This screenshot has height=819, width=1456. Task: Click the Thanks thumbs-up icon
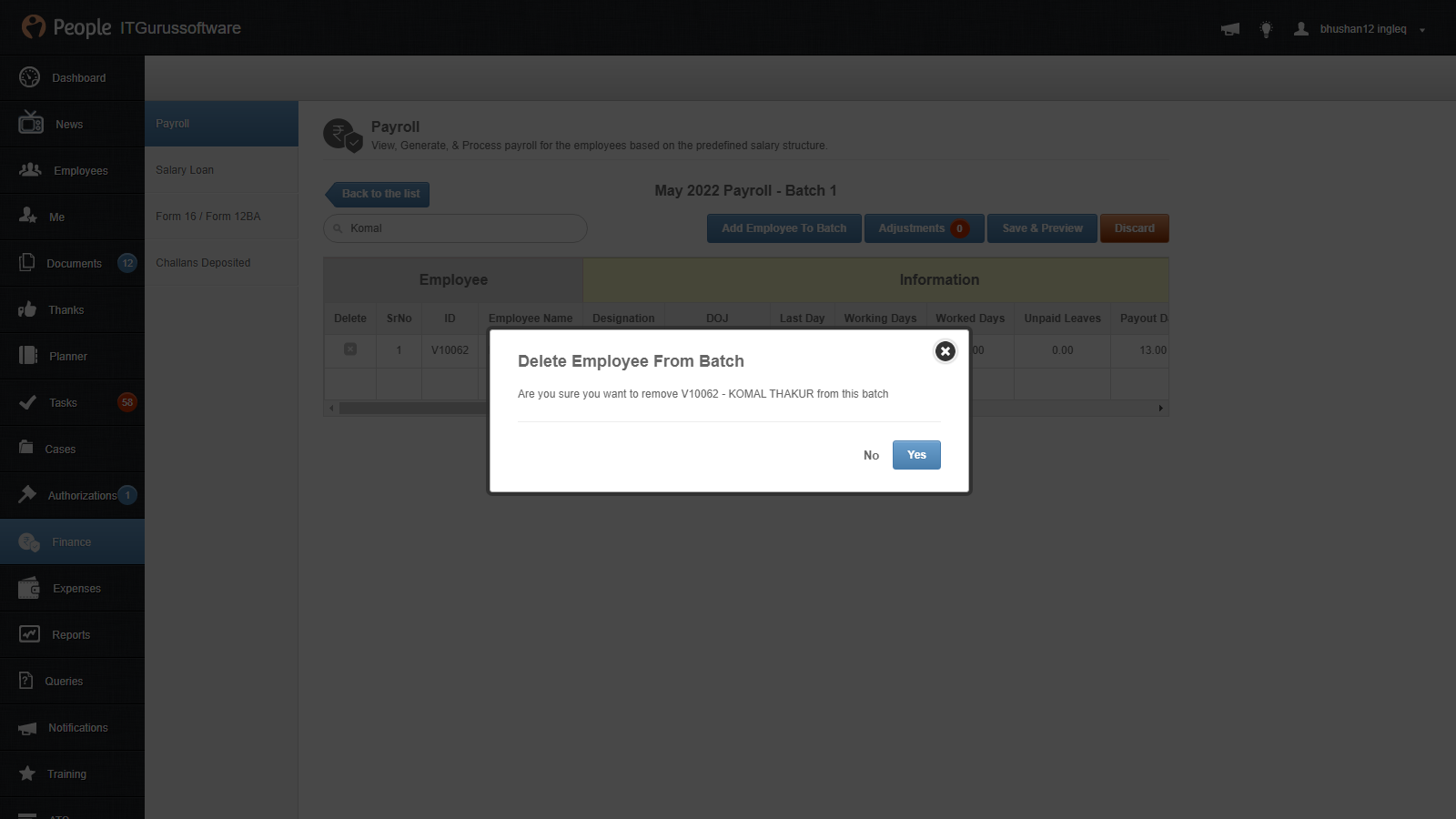(x=27, y=309)
